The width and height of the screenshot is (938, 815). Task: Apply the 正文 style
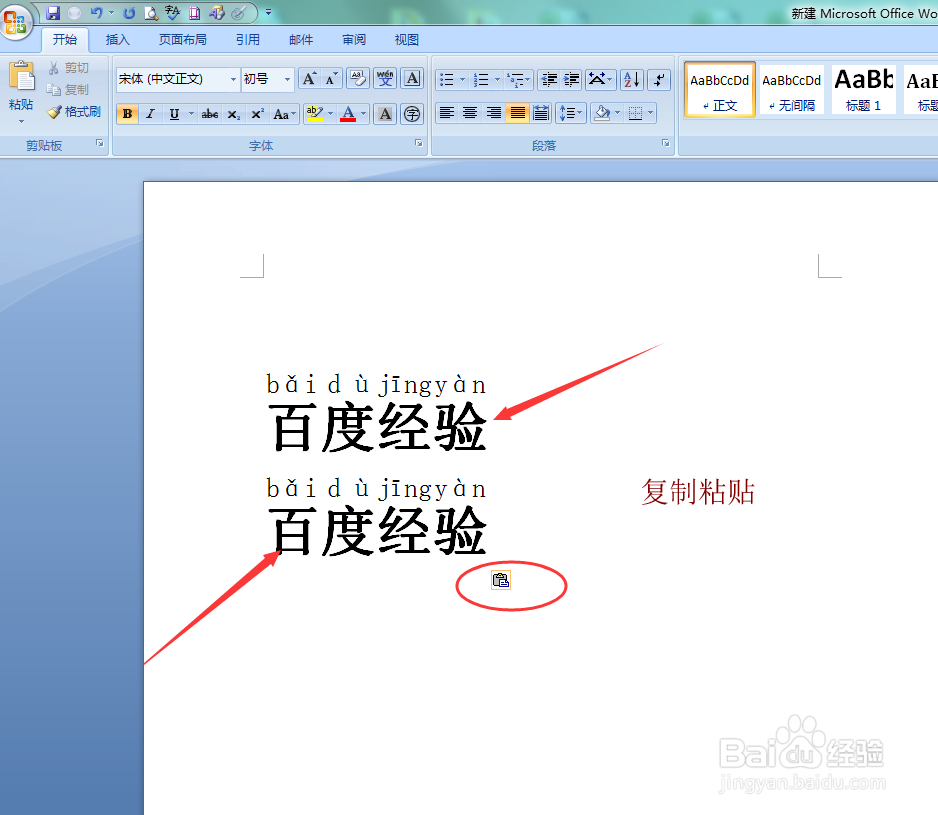(720, 90)
